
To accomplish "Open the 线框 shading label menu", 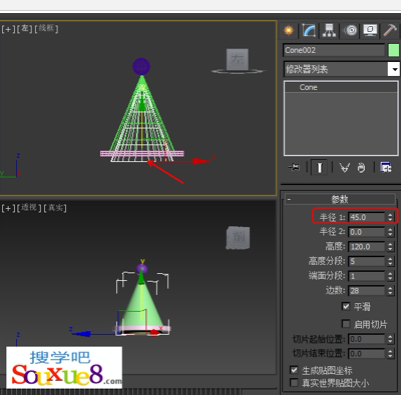I will pyautogui.click(x=47, y=28).
